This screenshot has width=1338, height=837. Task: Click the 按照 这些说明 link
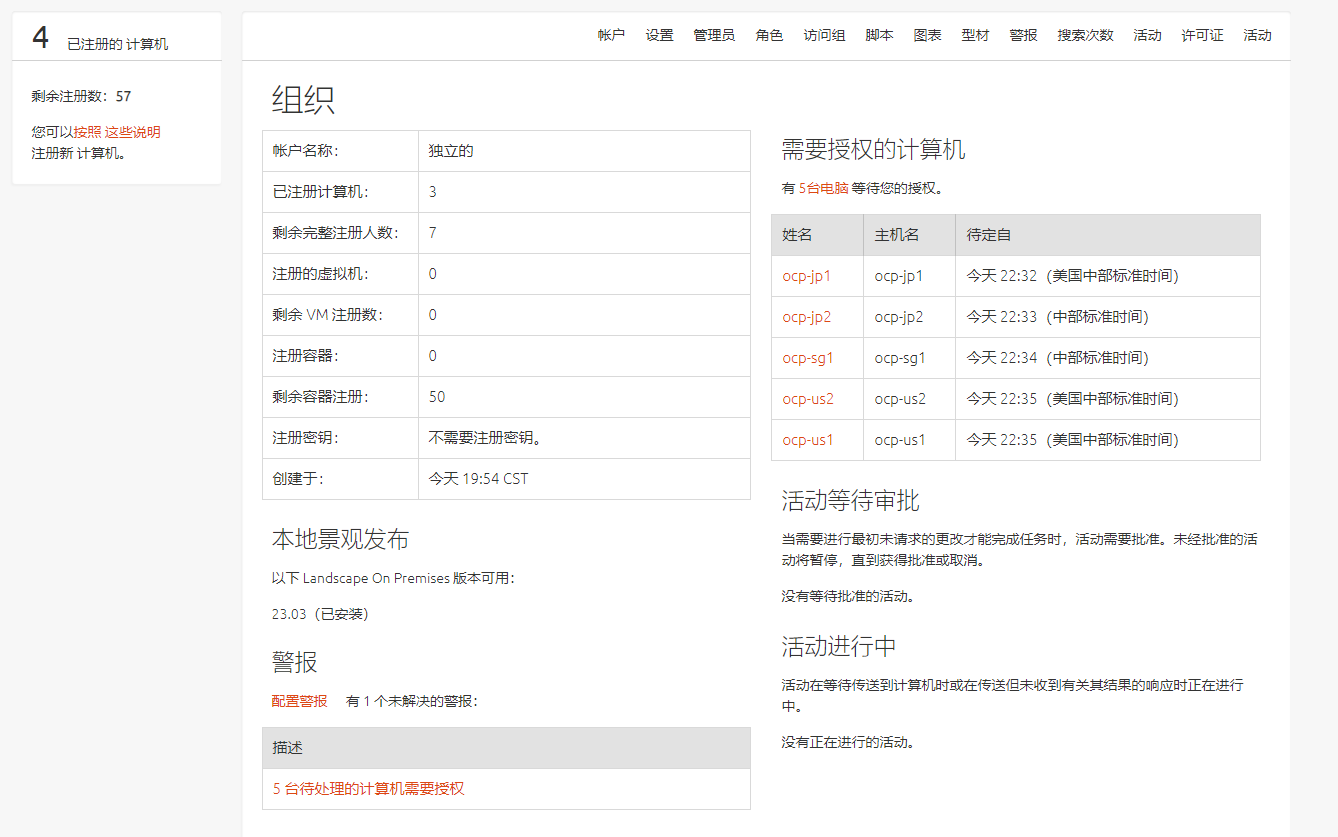(x=117, y=132)
